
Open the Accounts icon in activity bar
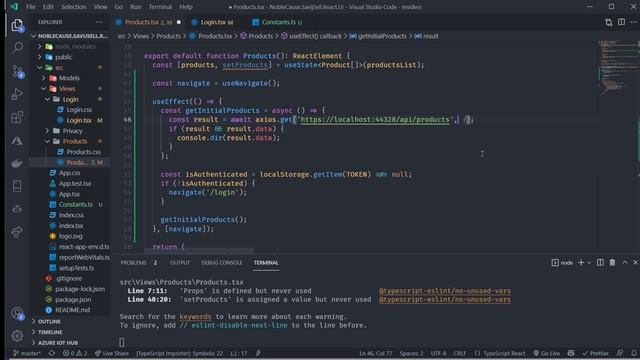[17, 313]
